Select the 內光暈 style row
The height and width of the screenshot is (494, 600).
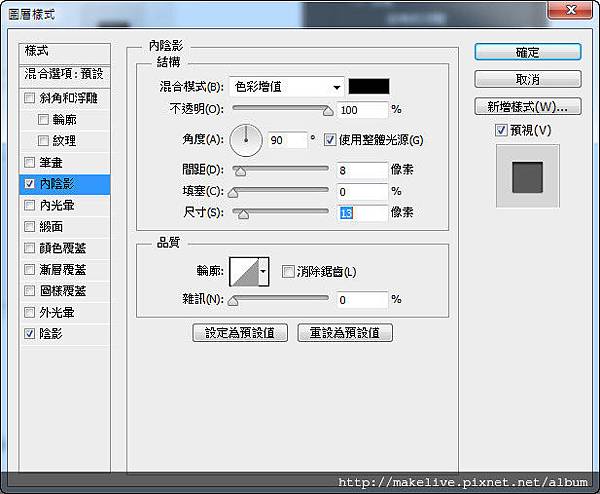click(65, 205)
